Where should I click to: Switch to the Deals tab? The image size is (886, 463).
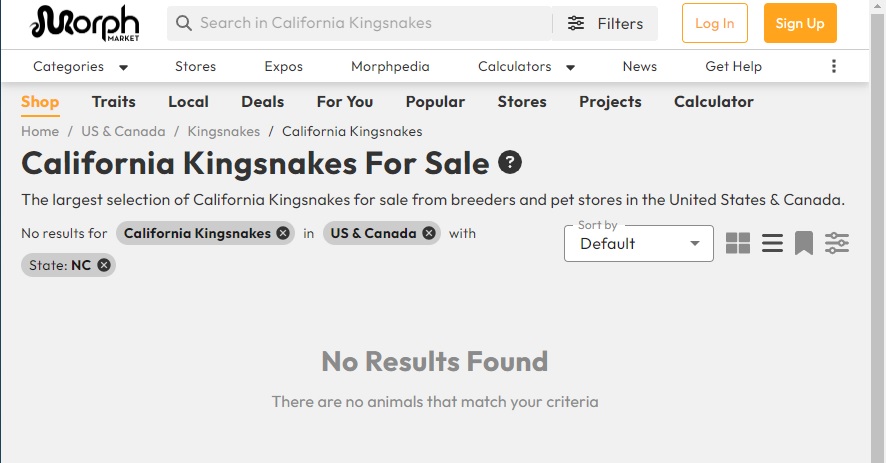[262, 102]
